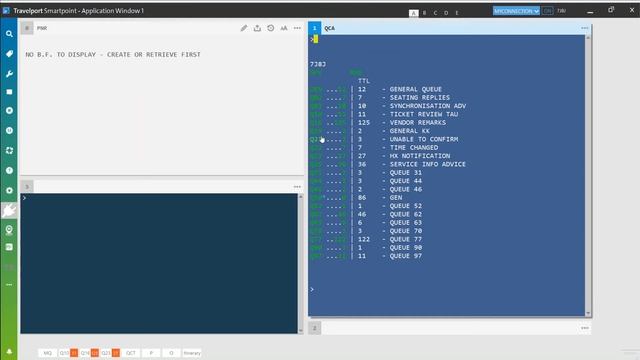Open the wrench tools icon in sidebar

click(x=9, y=73)
